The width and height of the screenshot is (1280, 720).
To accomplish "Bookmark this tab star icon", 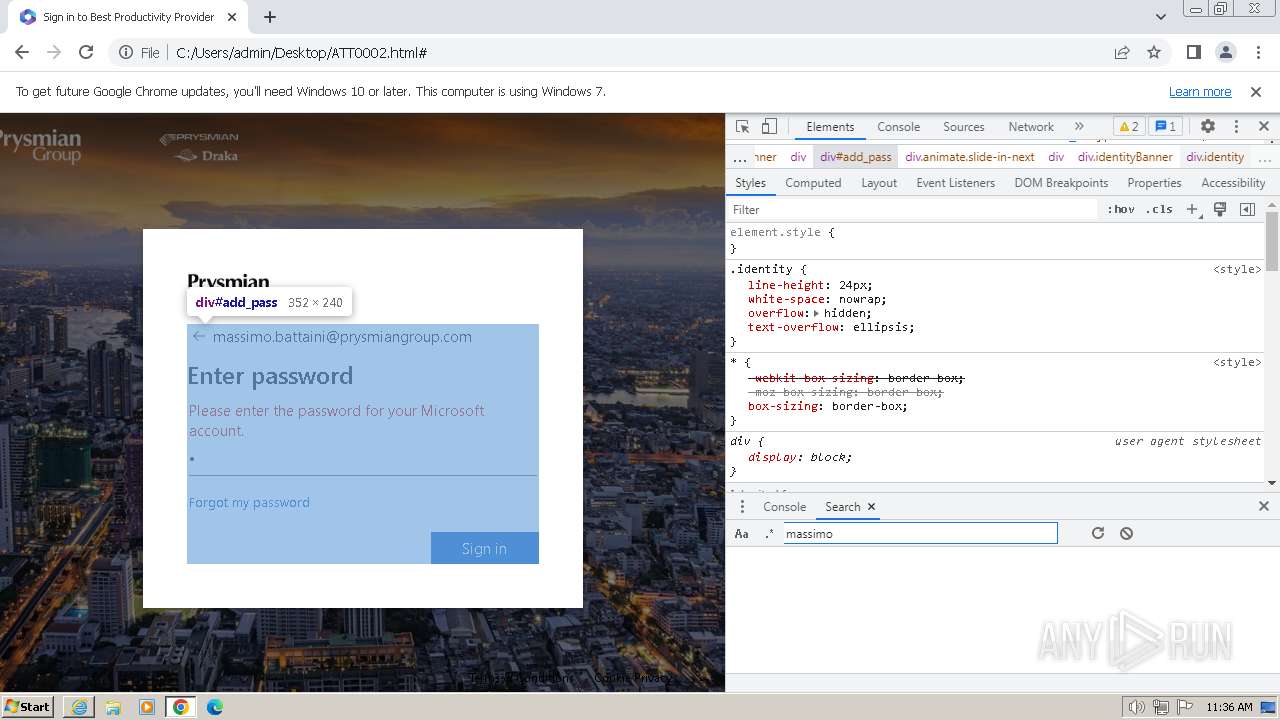I will click(x=1154, y=52).
